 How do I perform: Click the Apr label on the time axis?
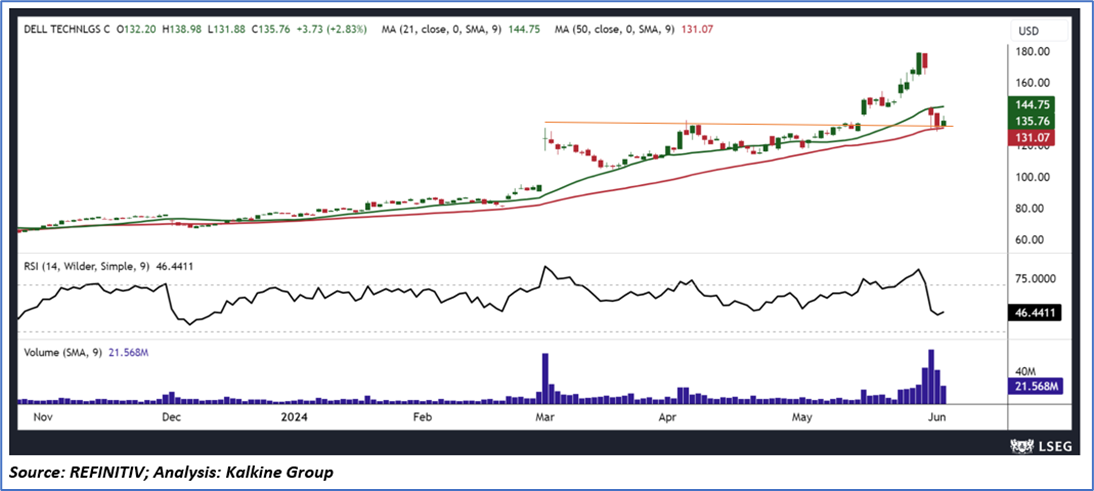669,418
